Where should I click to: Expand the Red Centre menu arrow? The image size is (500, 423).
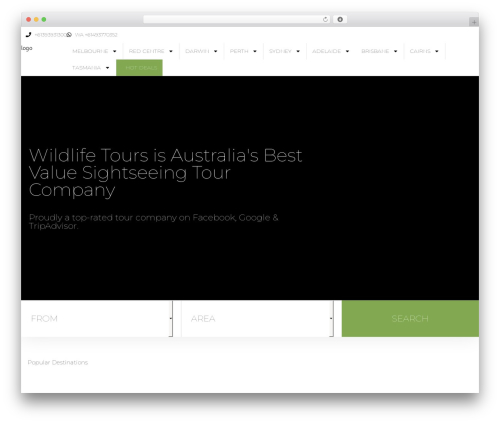(171, 51)
